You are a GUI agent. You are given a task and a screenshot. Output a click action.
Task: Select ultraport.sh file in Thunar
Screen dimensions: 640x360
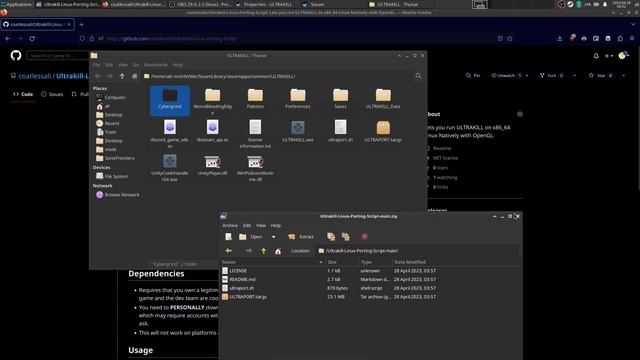tap(340, 131)
